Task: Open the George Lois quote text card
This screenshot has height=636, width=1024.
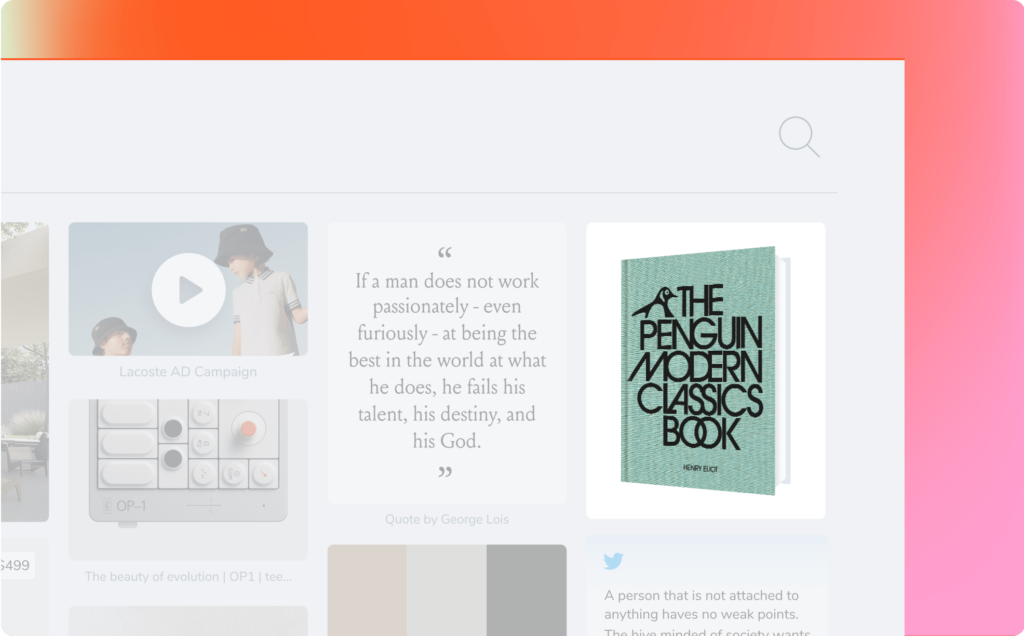Action: [447, 363]
